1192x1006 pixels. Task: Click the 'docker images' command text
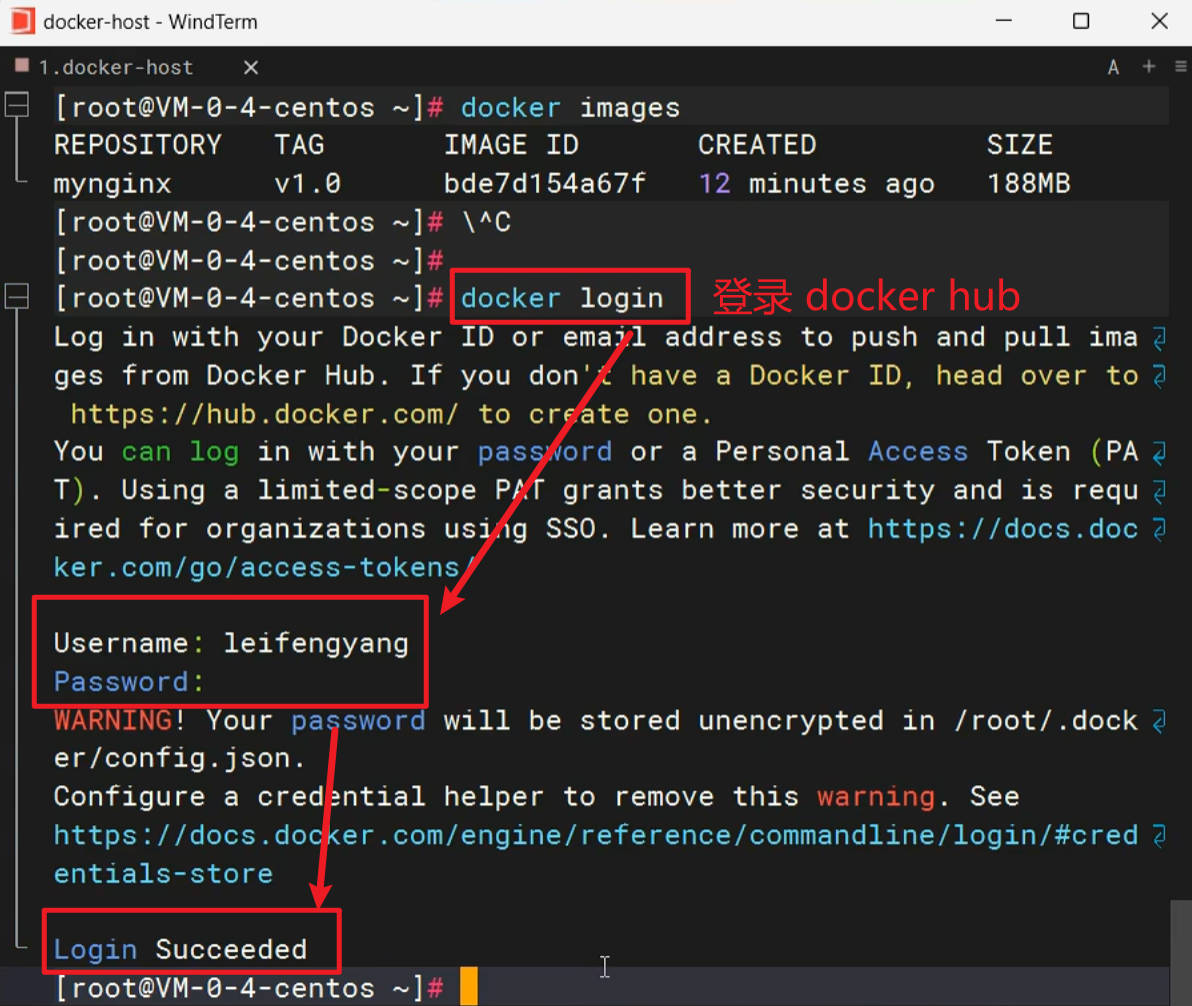pos(570,107)
